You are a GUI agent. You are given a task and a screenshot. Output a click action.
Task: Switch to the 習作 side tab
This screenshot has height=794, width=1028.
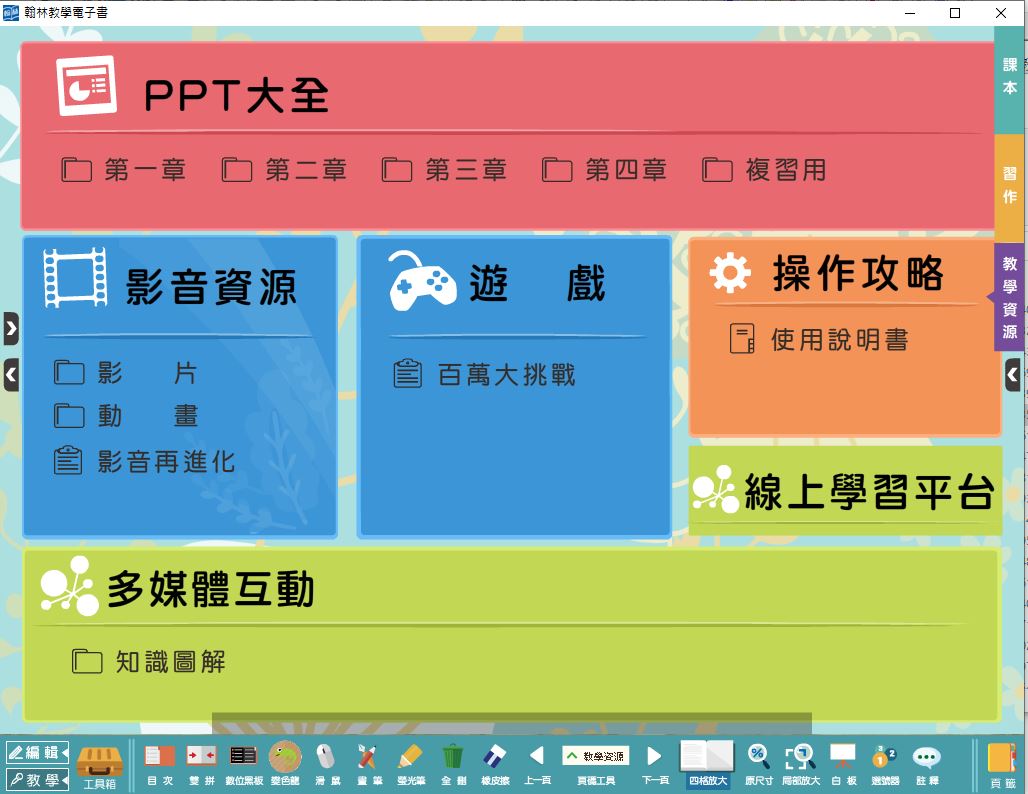(x=1010, y=185)
